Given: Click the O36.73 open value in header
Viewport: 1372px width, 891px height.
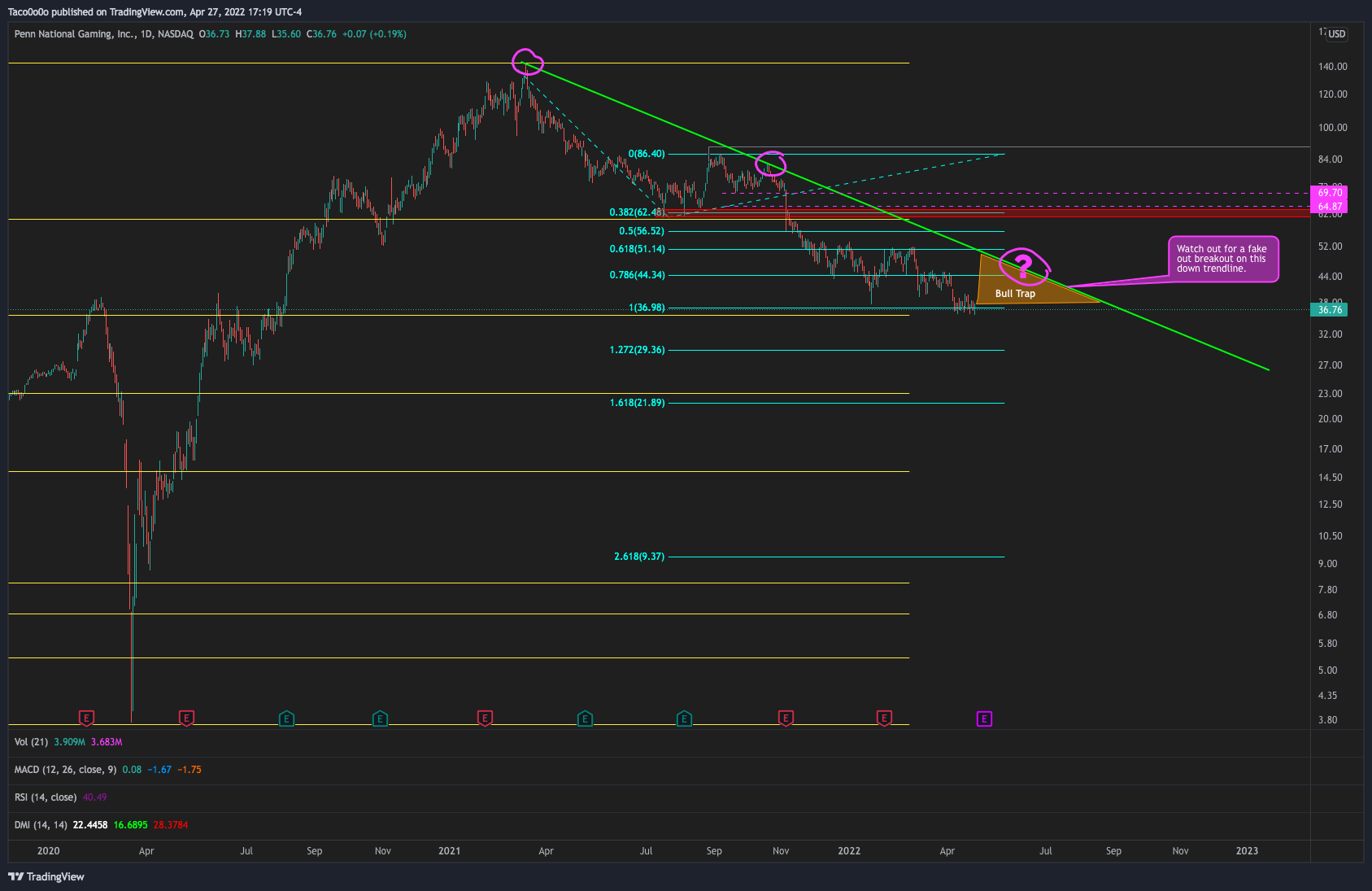Looking at the screenshot, I should (x=215, y=34).
